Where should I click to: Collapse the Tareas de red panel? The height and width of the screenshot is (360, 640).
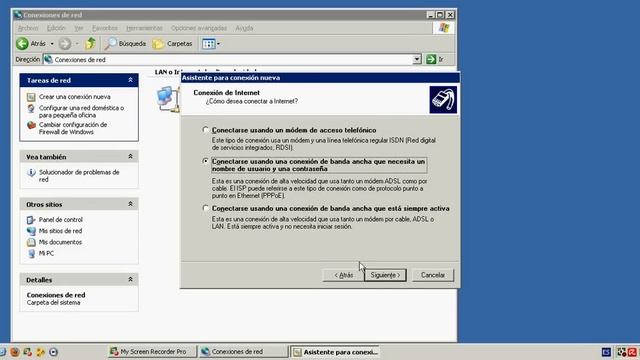coord(130,80)
